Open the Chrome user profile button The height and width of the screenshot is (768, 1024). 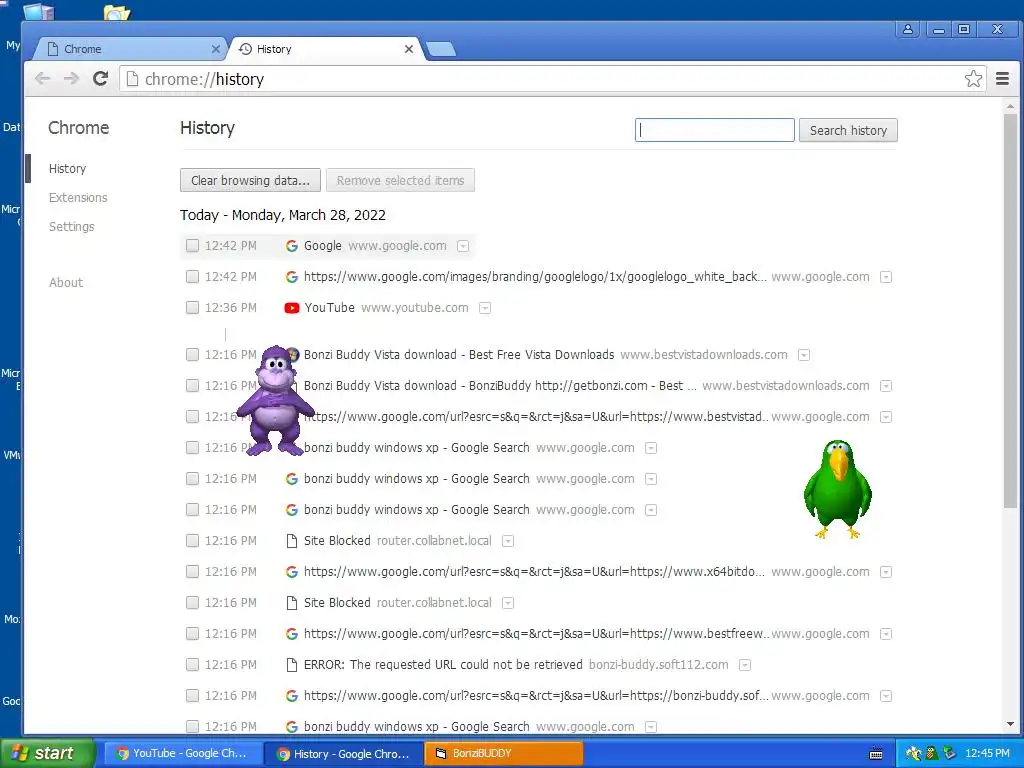tap(908, 29)
